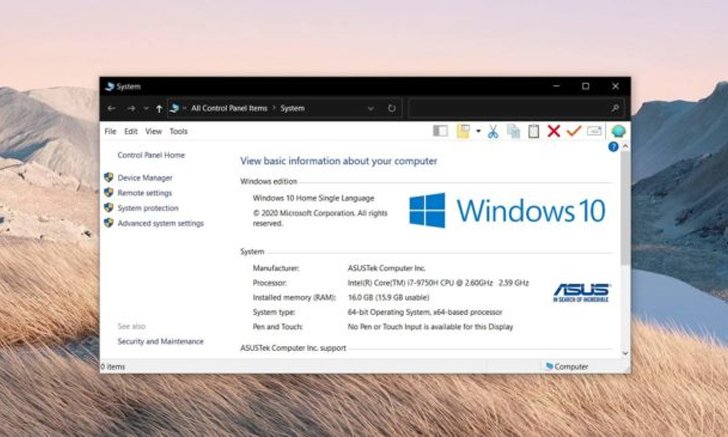The image size is (728, 437).
Task: Click 'ASUSTek Computer Inc. support' section heading
Action: (x=293, y=348)
